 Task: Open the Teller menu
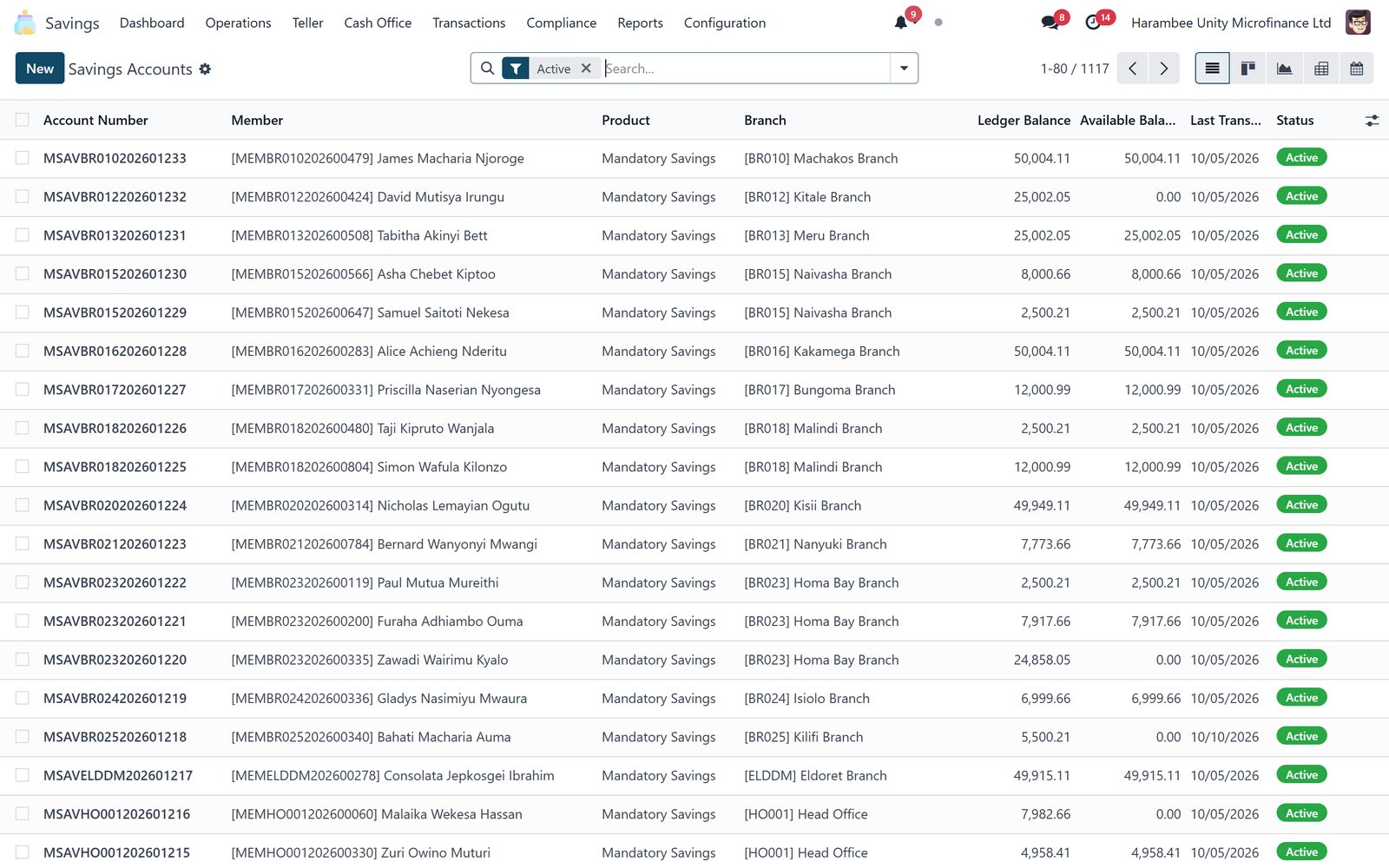tap(307, 23)
